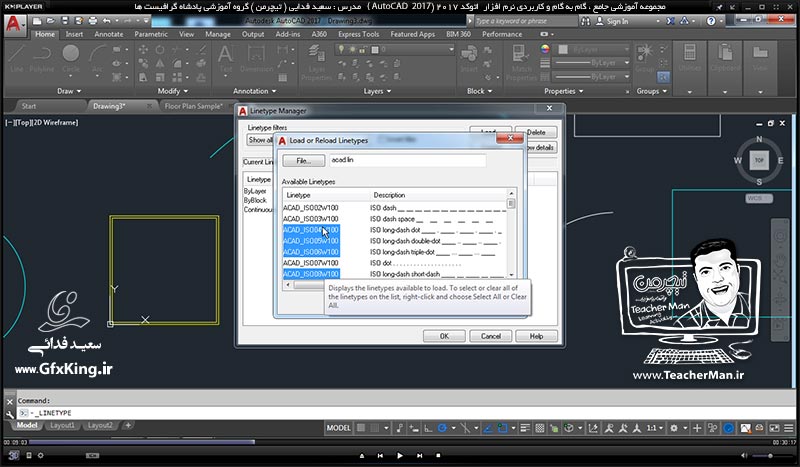Expand the Annotation panel

click(x=255, y=91)
